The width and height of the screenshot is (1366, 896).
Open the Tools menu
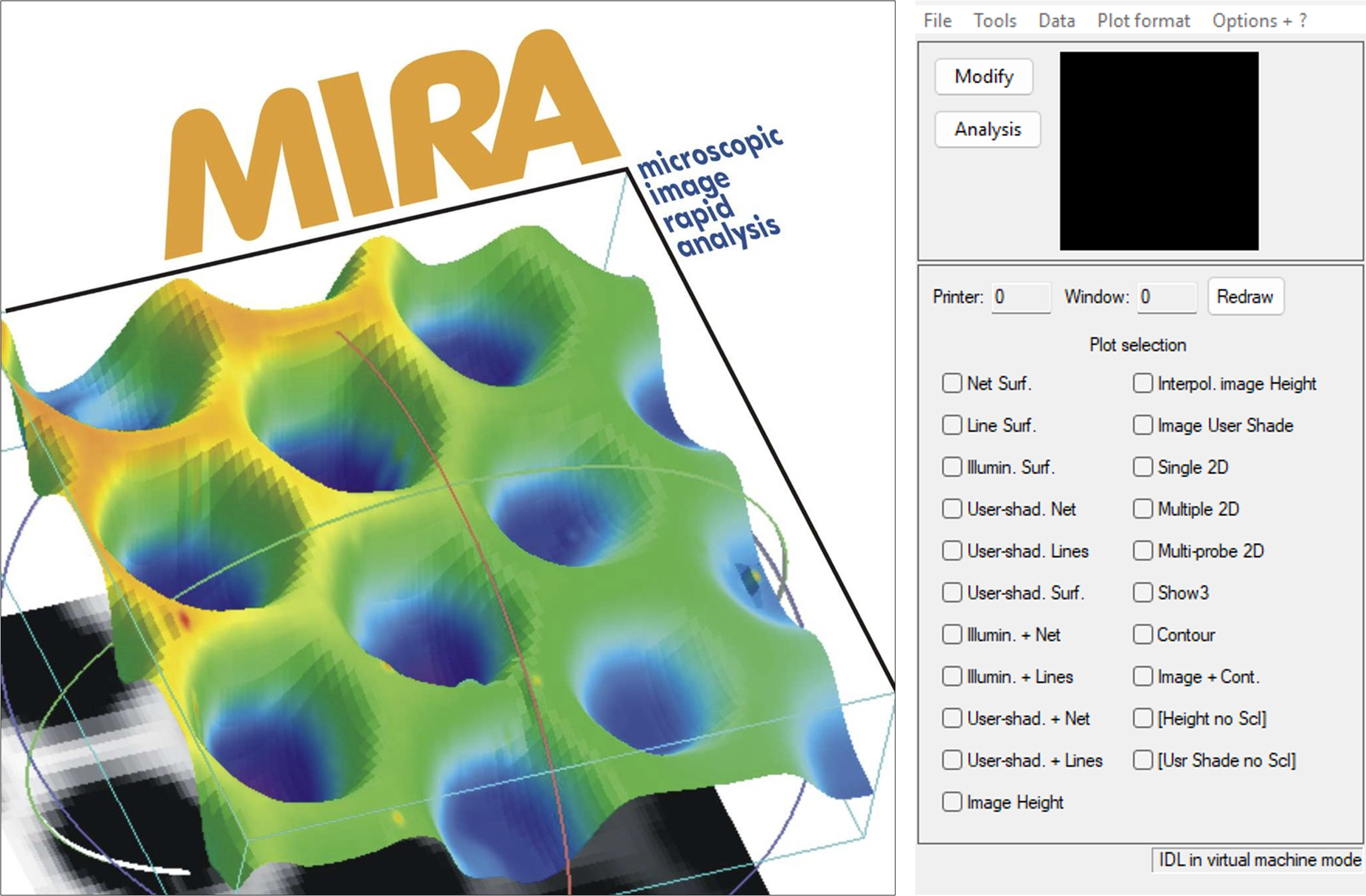click(995, 21)
